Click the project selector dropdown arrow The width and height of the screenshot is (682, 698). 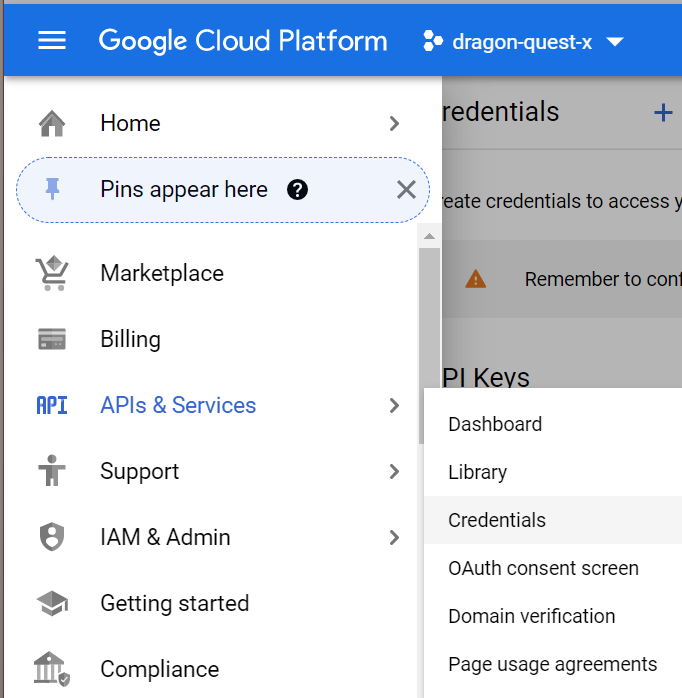pyautogui.click(x=615, y=42)
